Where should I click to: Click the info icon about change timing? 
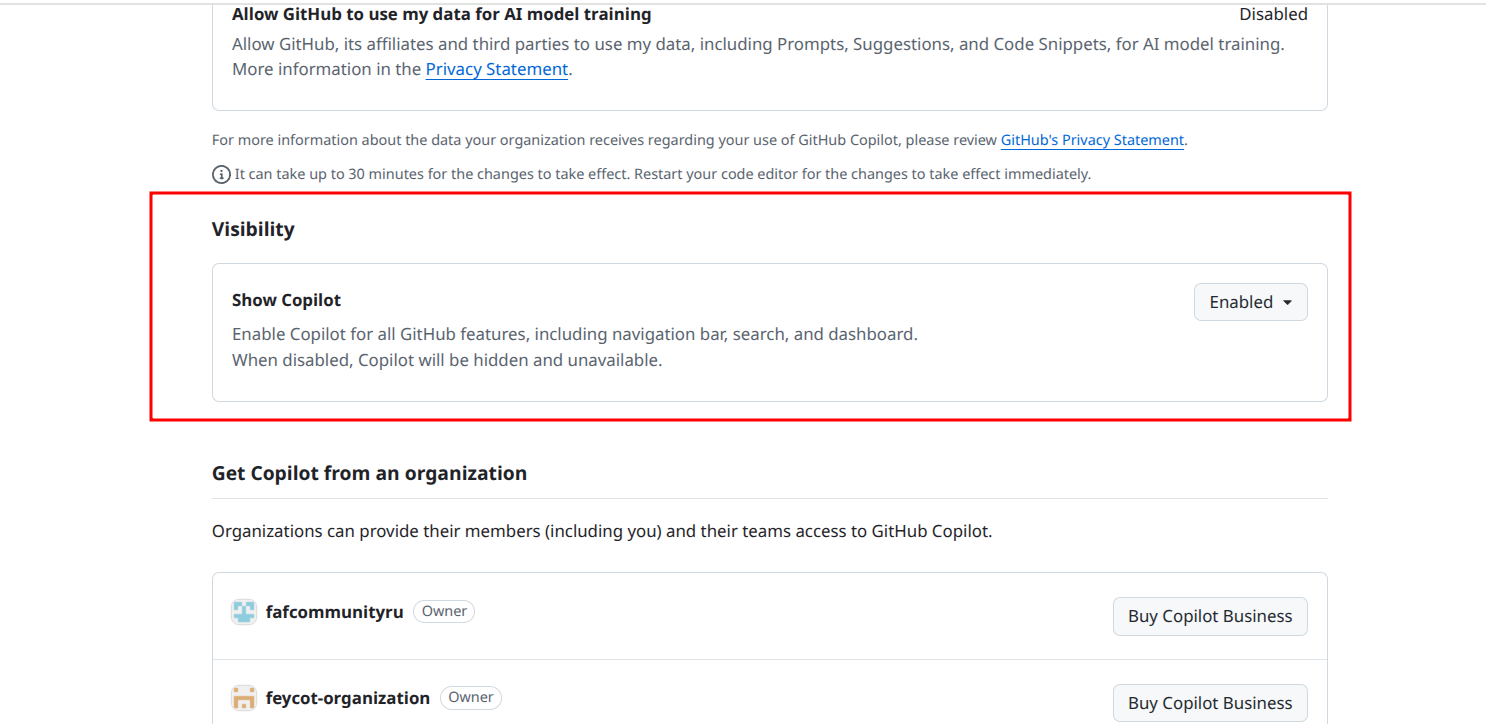[x=220, y=174]
